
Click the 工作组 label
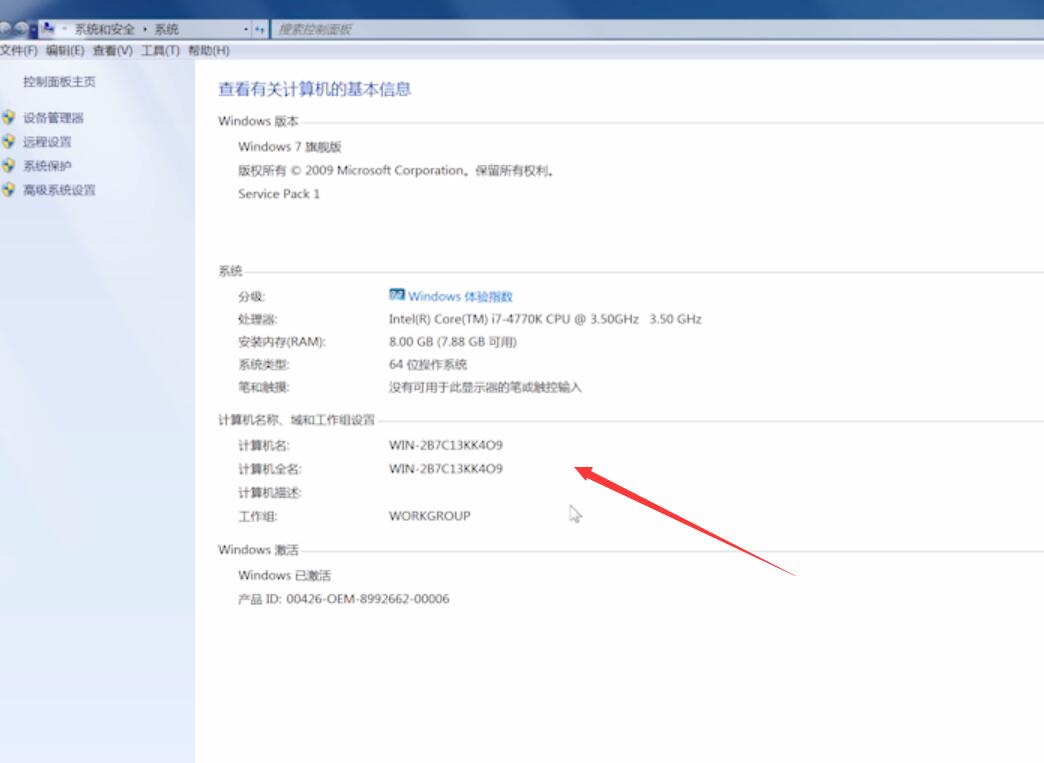pos(258,516)
